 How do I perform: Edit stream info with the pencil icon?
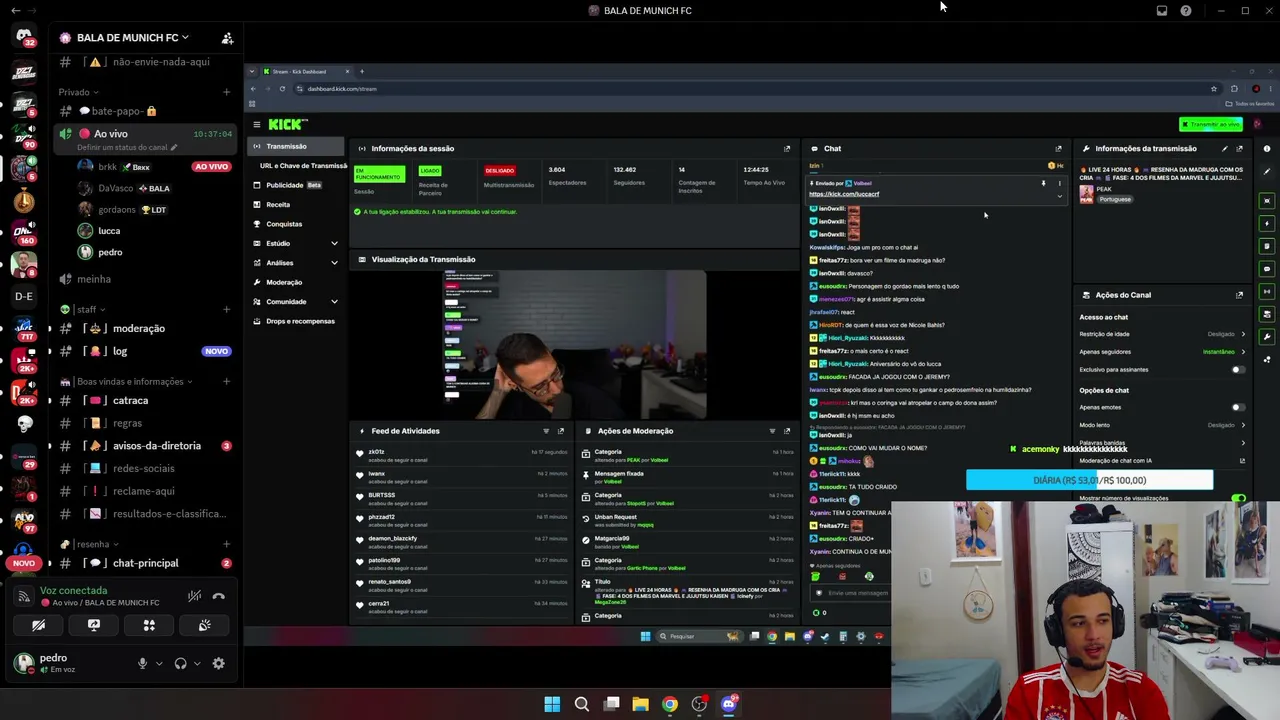1225,149
